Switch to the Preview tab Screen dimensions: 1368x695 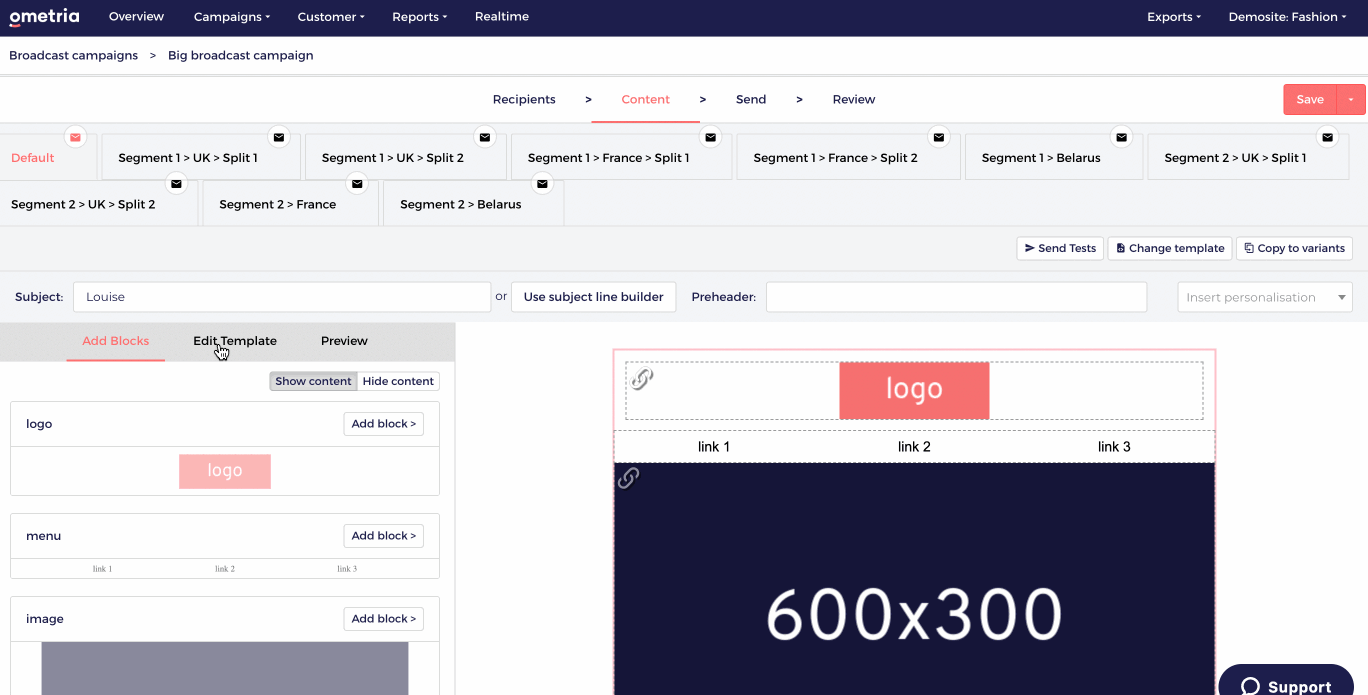tap(344, 341)
